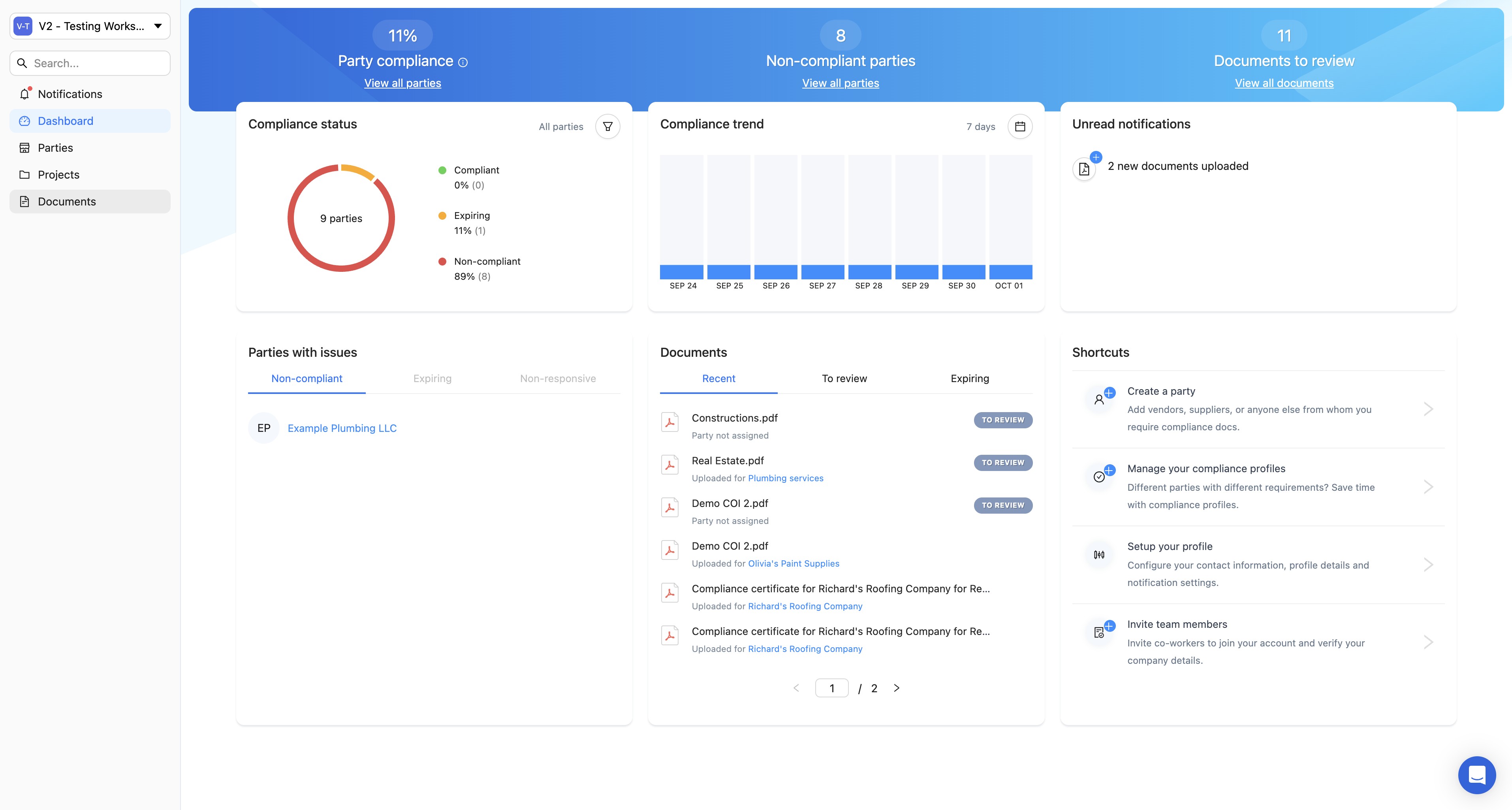
Task: Expand the V2 Testing Workspace dropdown
Action: click(157, 26)
